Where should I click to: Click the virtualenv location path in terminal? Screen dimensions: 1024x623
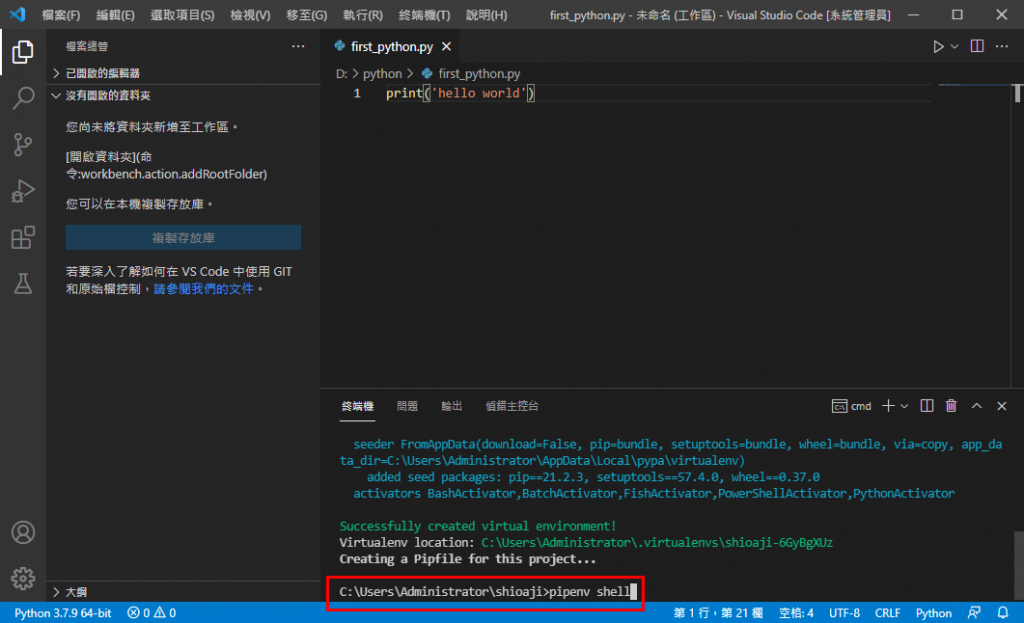pyautogui.click(x=656, y=543)
